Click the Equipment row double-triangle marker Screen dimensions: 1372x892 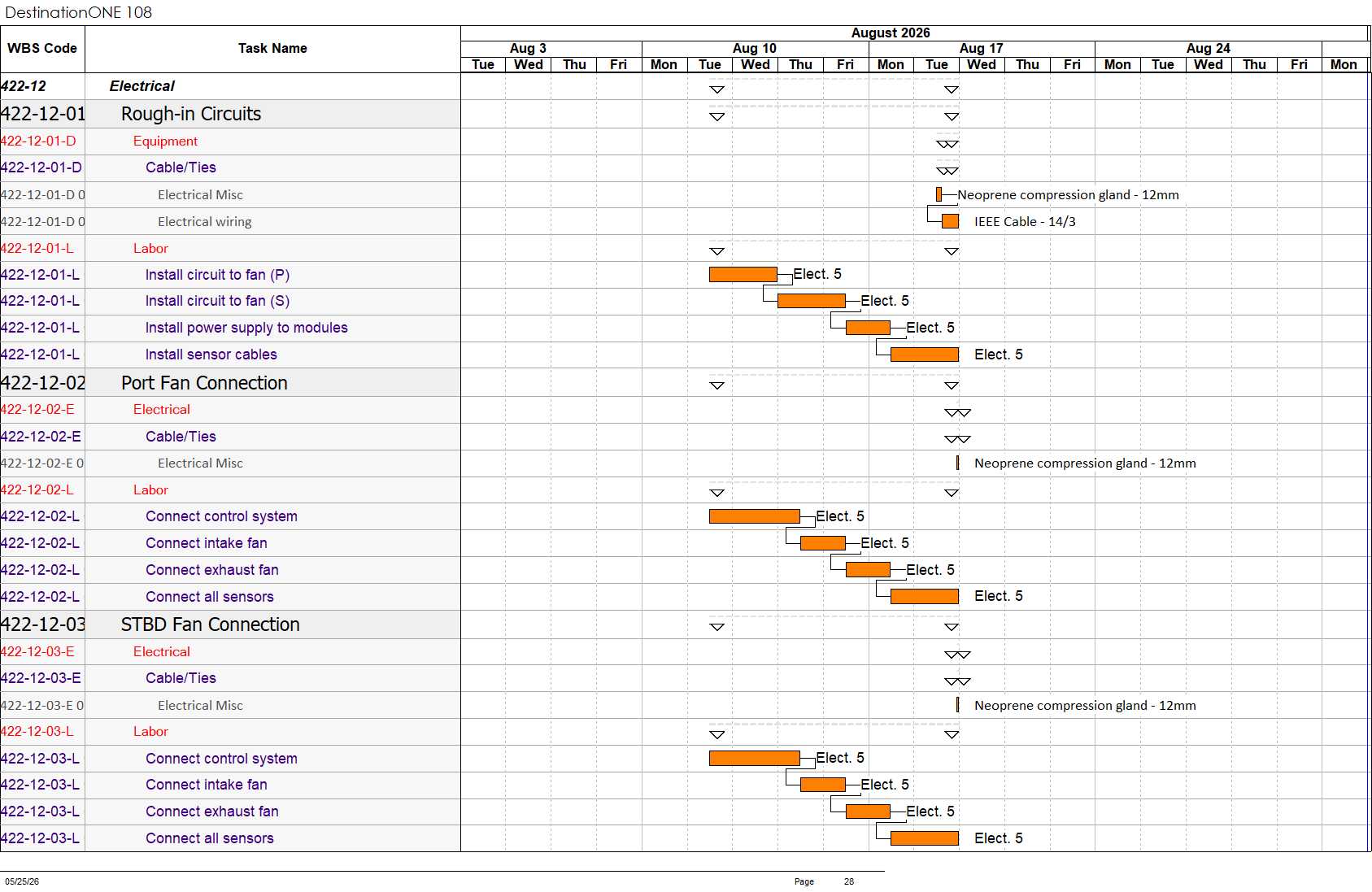(947, 144)
